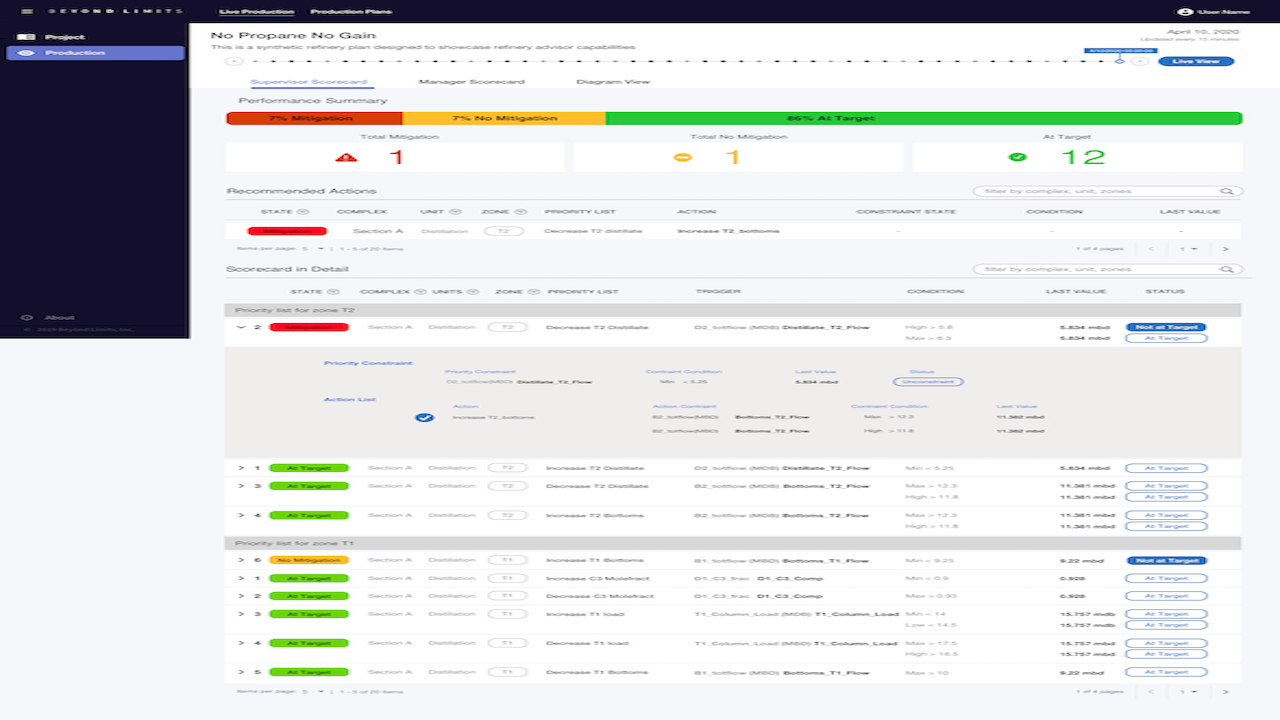Toggle the Increase T2_bottoms action checkbox
Screen dimensions: 1280x720
[424, 417]
